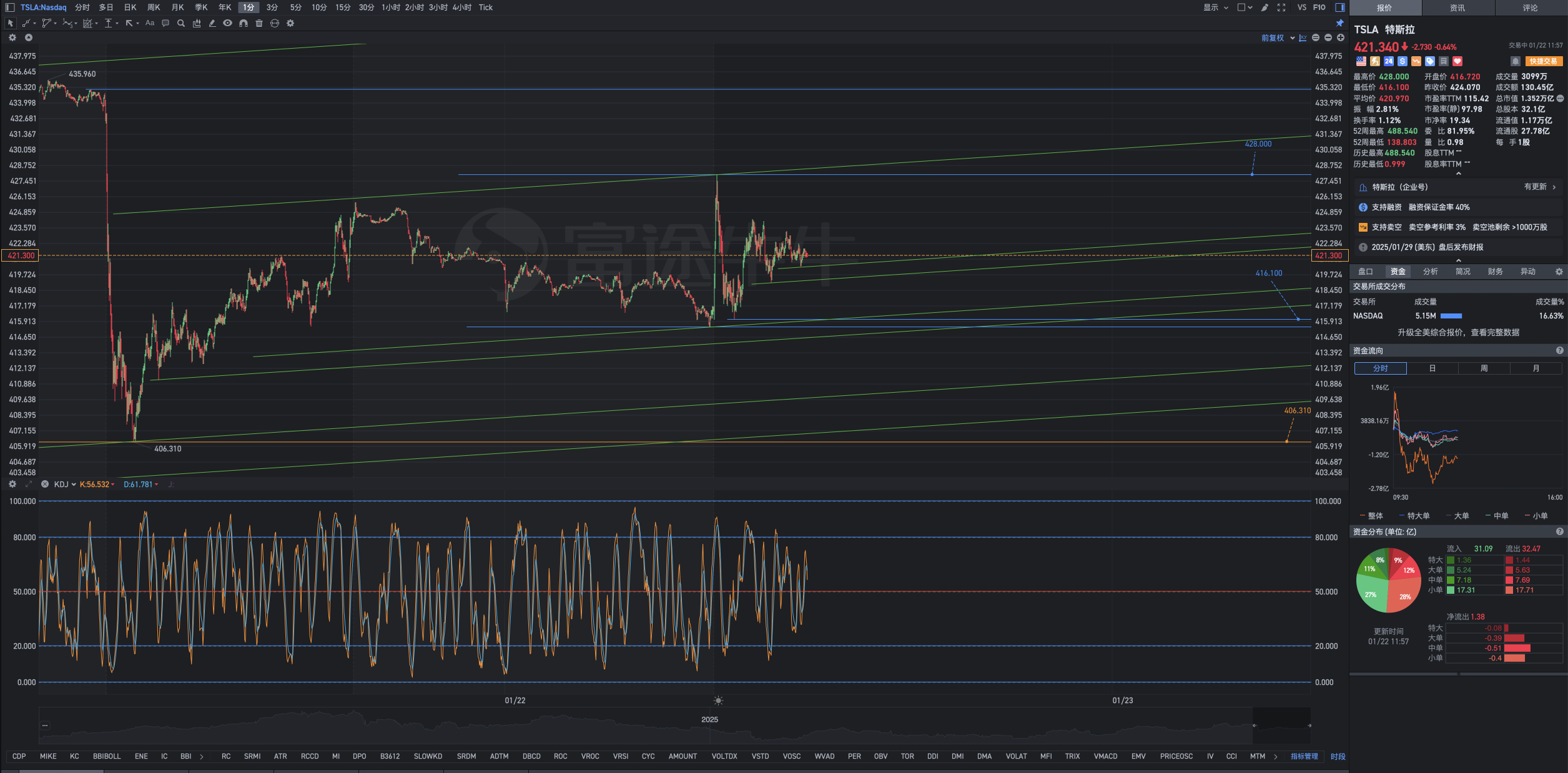Click the magnifier zoom tool
Image resolution: width=1568 pixels, height=773 pixels.
181,23
